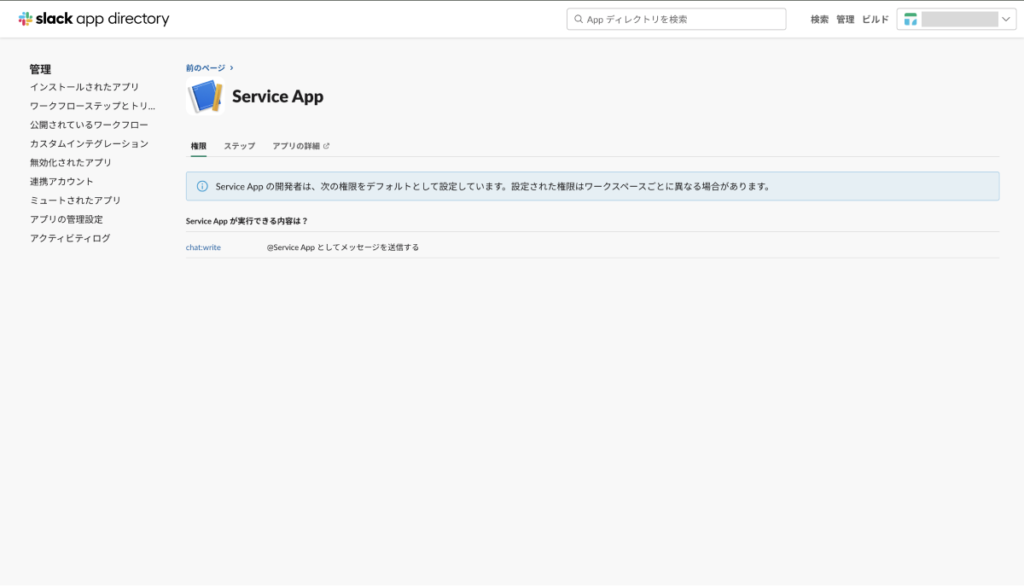Viewport: 1024px width, 588px height.
Task: Open 検索 in the top navigation
Action: click(x=819, y=19)
